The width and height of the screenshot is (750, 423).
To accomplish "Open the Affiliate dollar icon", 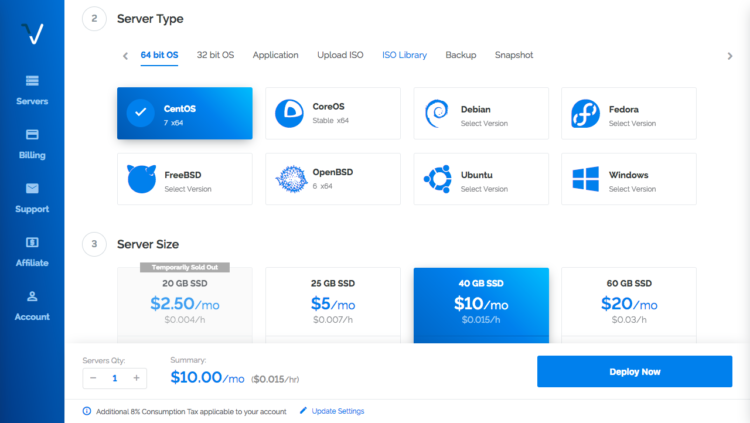I will click(x=32, y=242).
